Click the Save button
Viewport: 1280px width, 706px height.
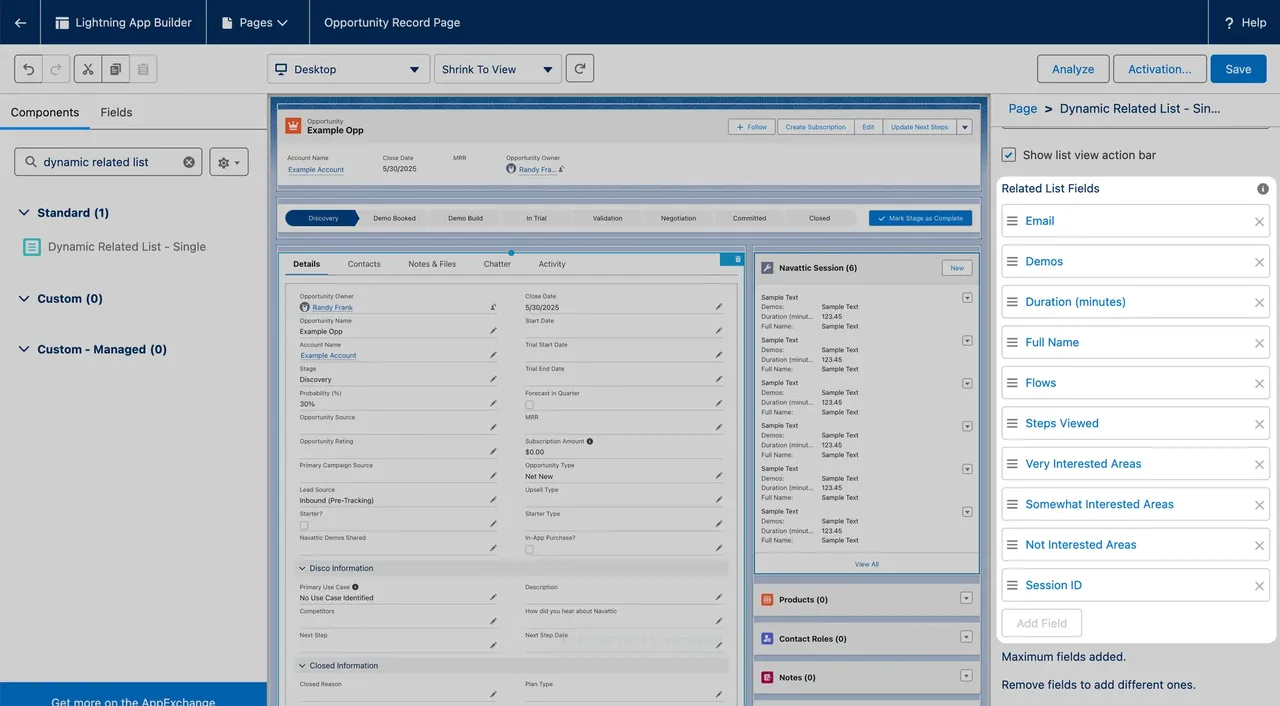1238,69
